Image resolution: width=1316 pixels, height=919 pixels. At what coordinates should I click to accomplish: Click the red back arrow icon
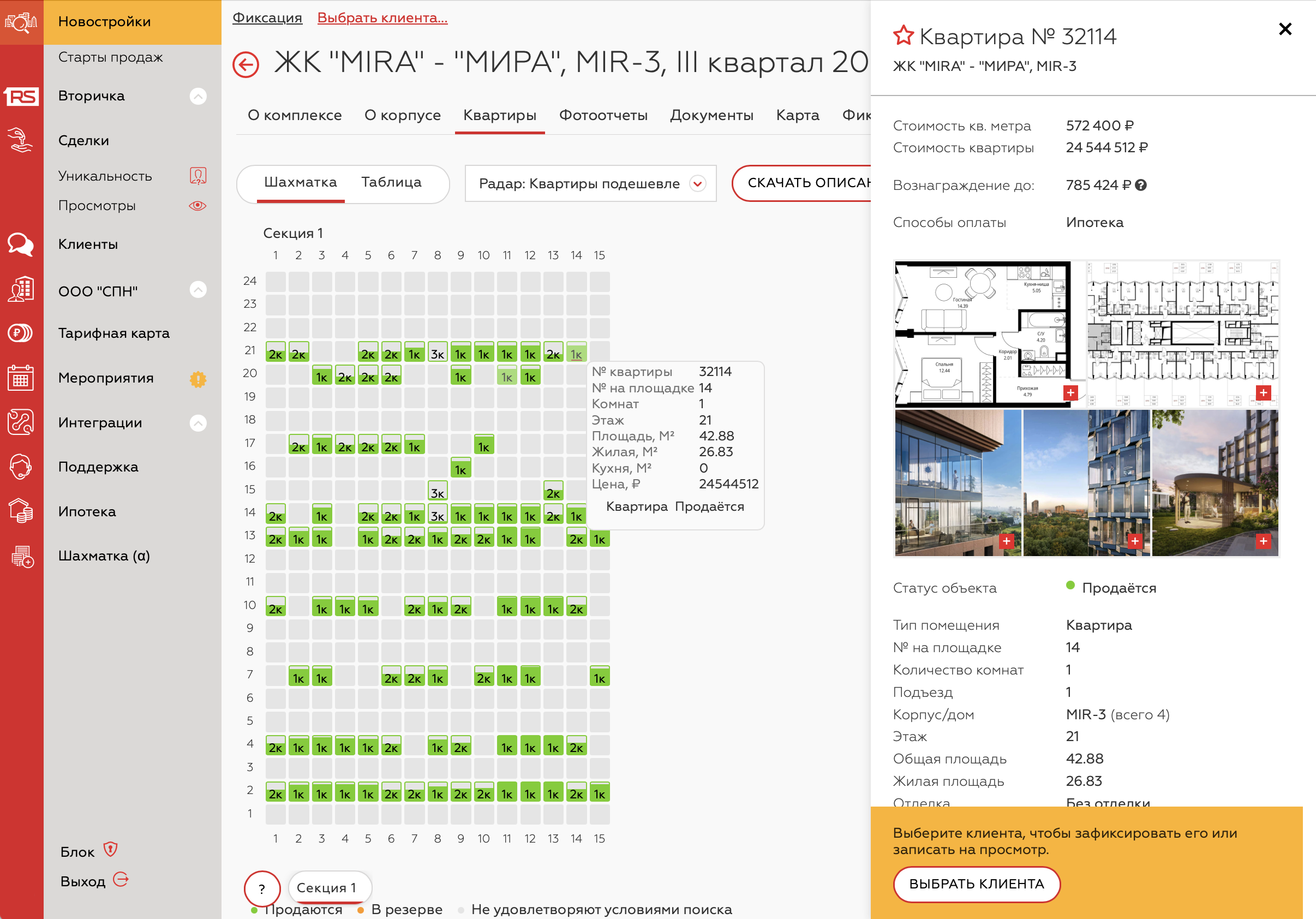(246, 65)
